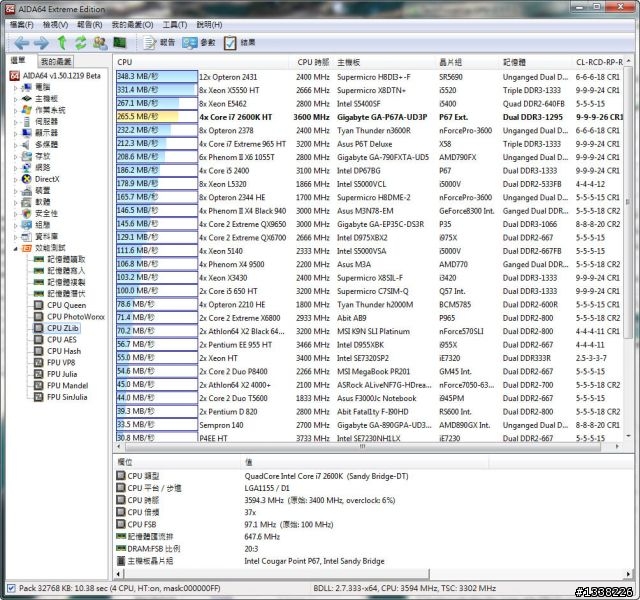The image size is (640, 600).
Task: Click the Intel Cougar Point P67 chipset value
Action: [314, 561]
